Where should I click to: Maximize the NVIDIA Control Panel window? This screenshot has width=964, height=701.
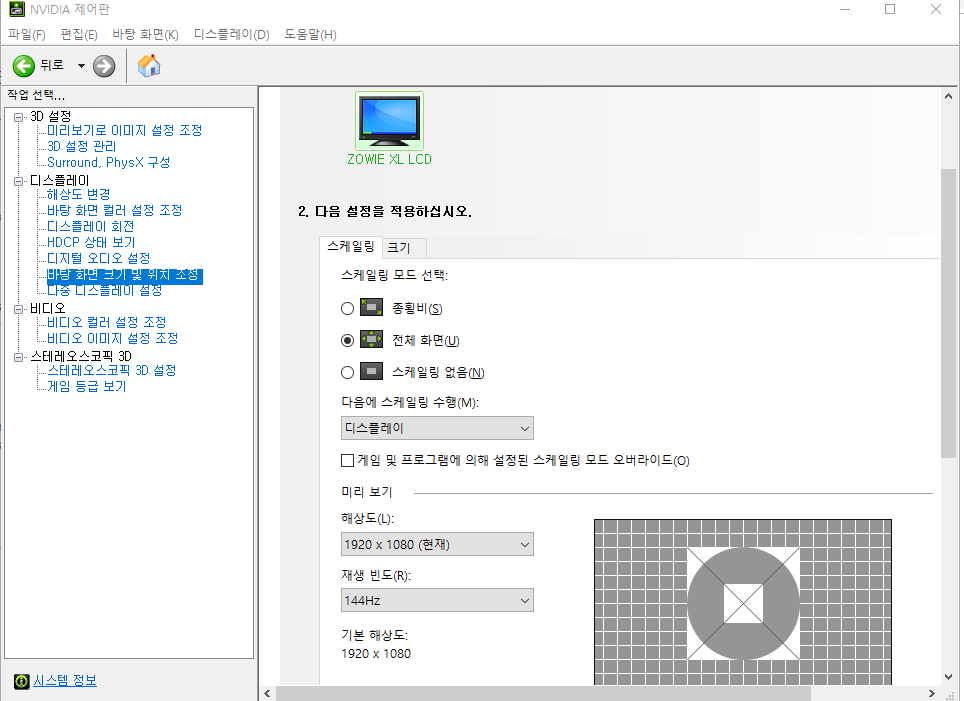(x=890, y=9)
